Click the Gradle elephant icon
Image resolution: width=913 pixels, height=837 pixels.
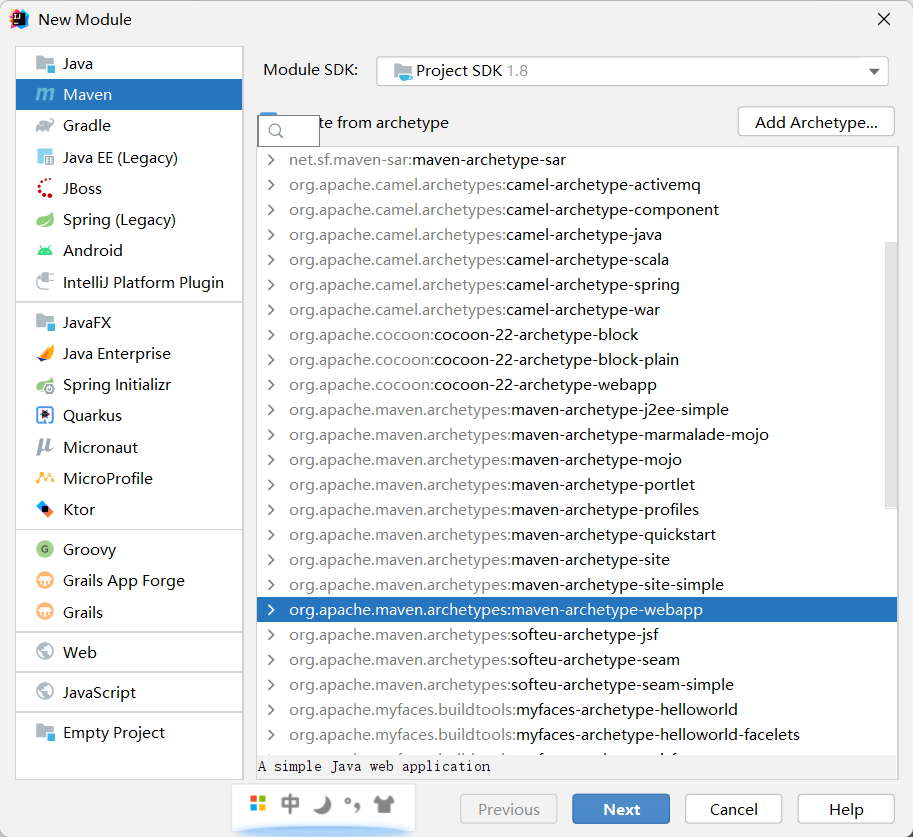(x=45, y=125)
